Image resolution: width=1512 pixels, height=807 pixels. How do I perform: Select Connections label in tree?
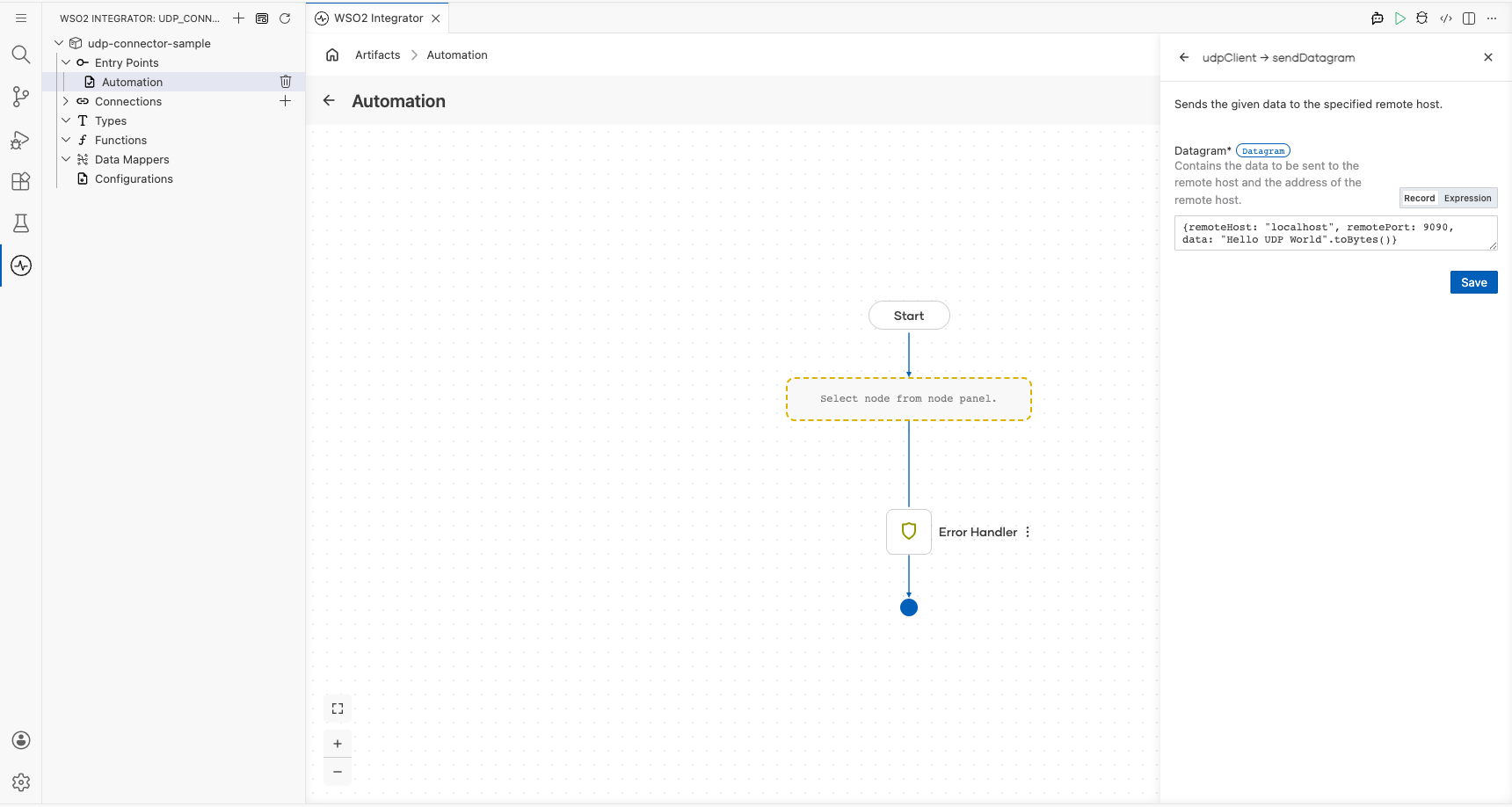128,101
